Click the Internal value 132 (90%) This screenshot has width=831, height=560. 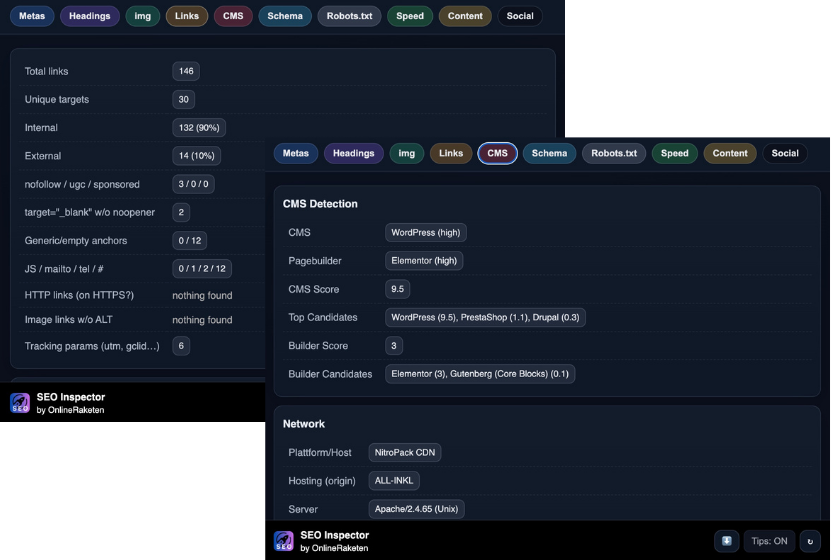199,128
